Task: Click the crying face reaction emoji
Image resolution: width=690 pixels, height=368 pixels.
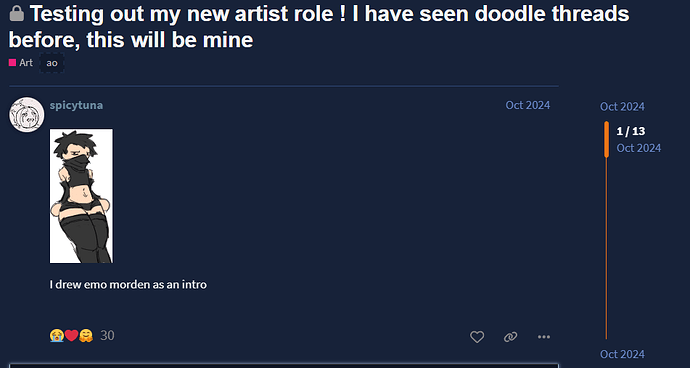Action: coord(57,336)
